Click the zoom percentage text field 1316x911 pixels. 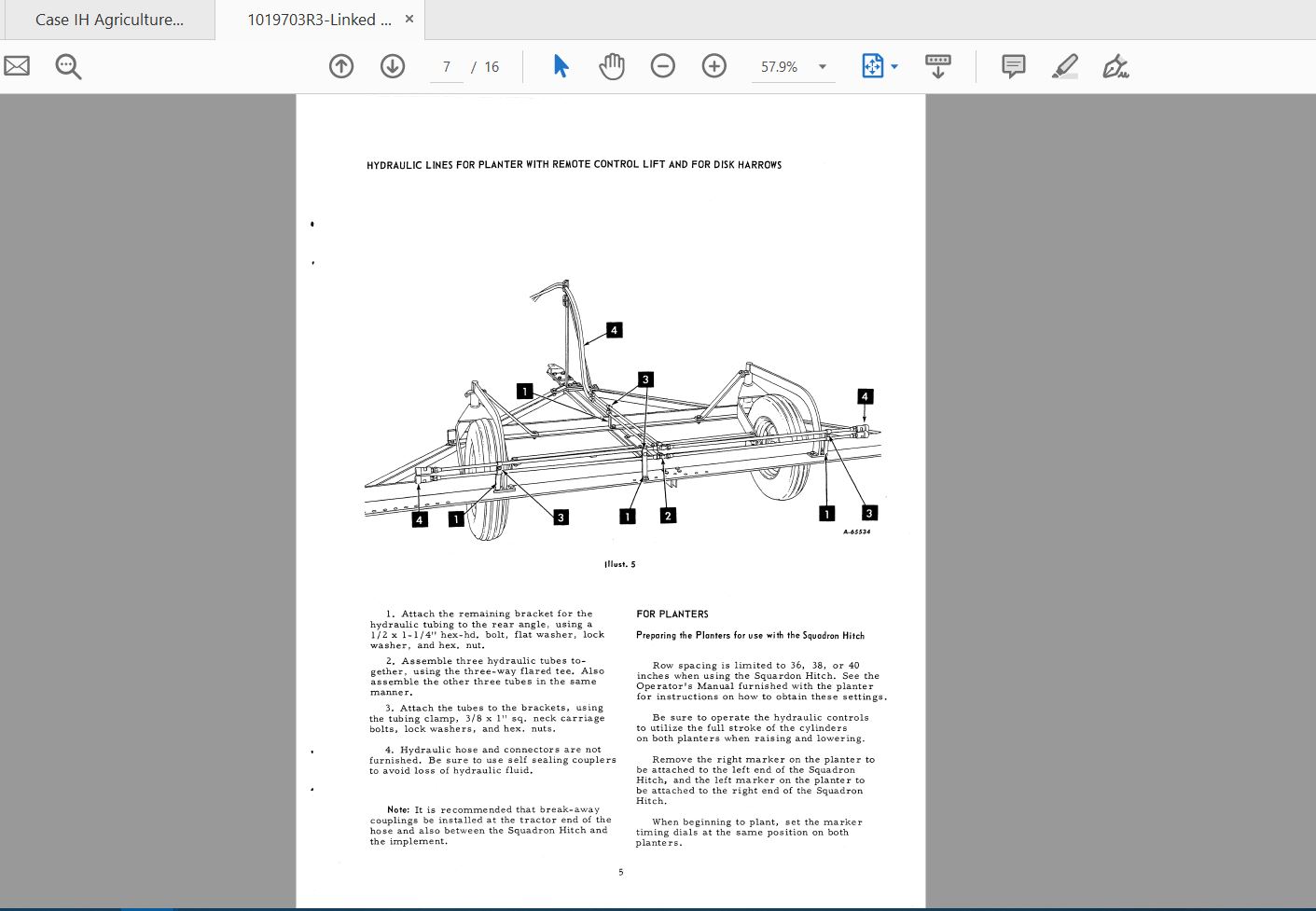[x=780, y=67]
